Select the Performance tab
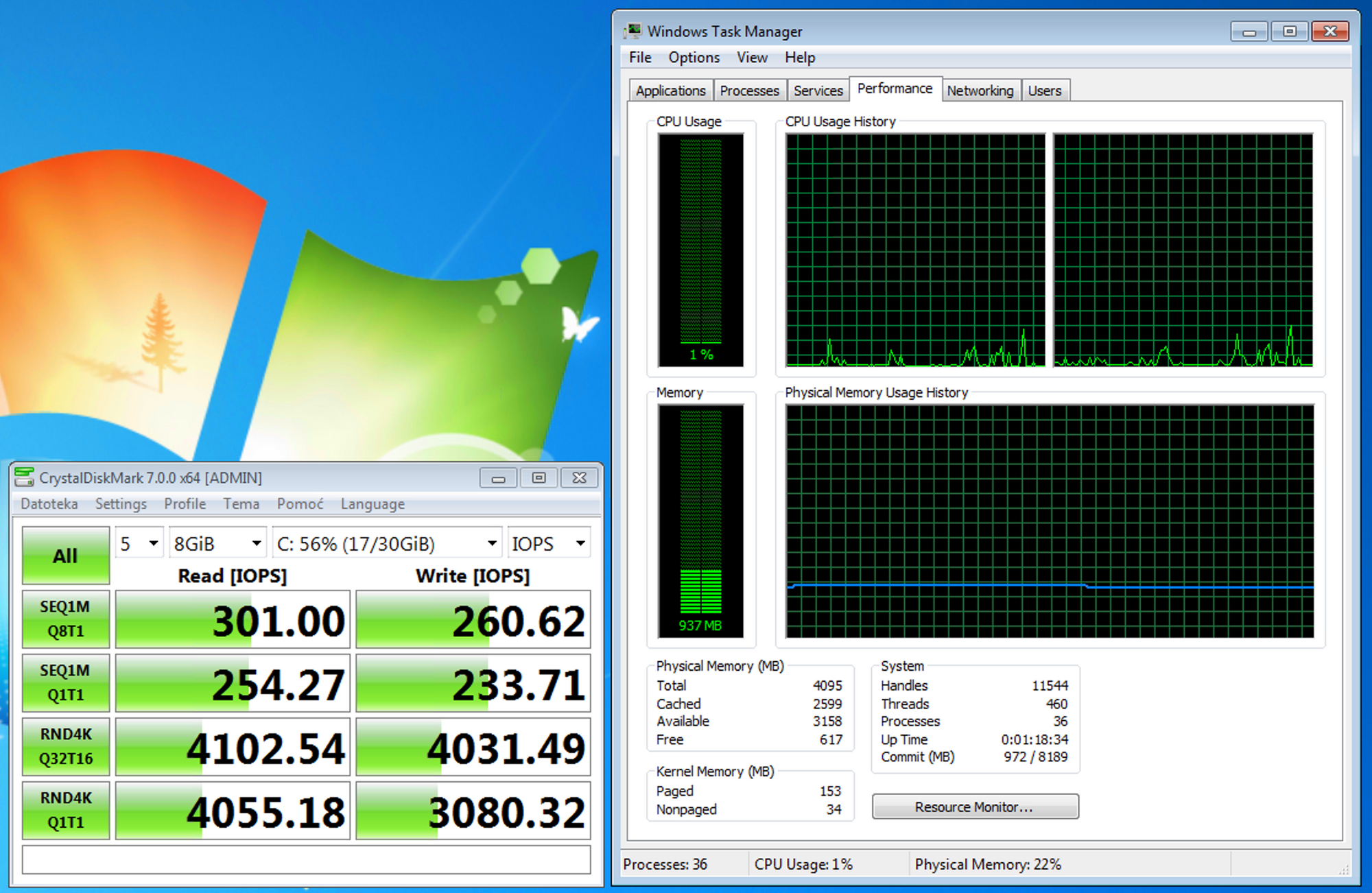This screenshot has width=1372, height=893. click(x=895, y=88)
